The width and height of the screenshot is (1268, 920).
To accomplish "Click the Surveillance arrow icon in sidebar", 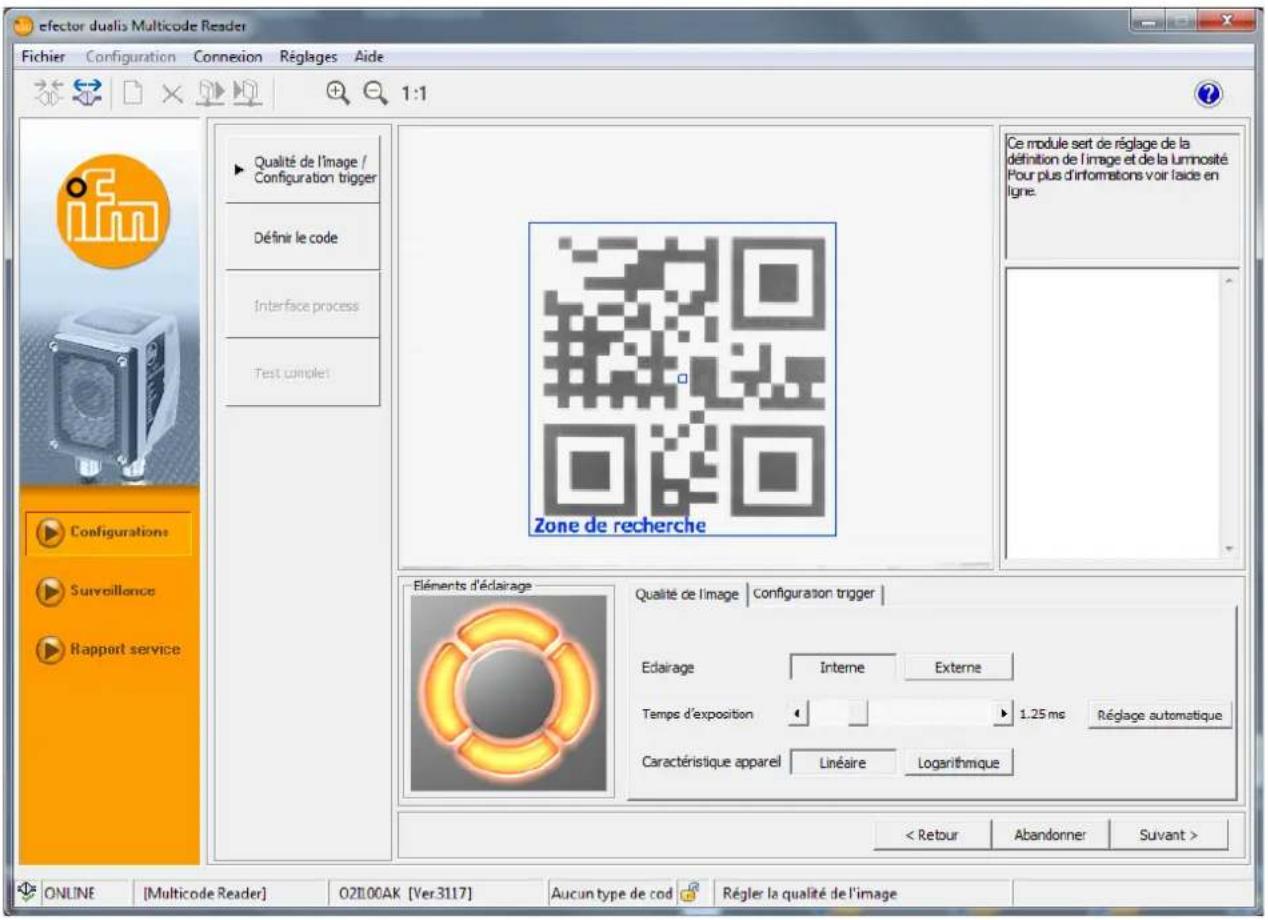I will [x=48, y=590].
